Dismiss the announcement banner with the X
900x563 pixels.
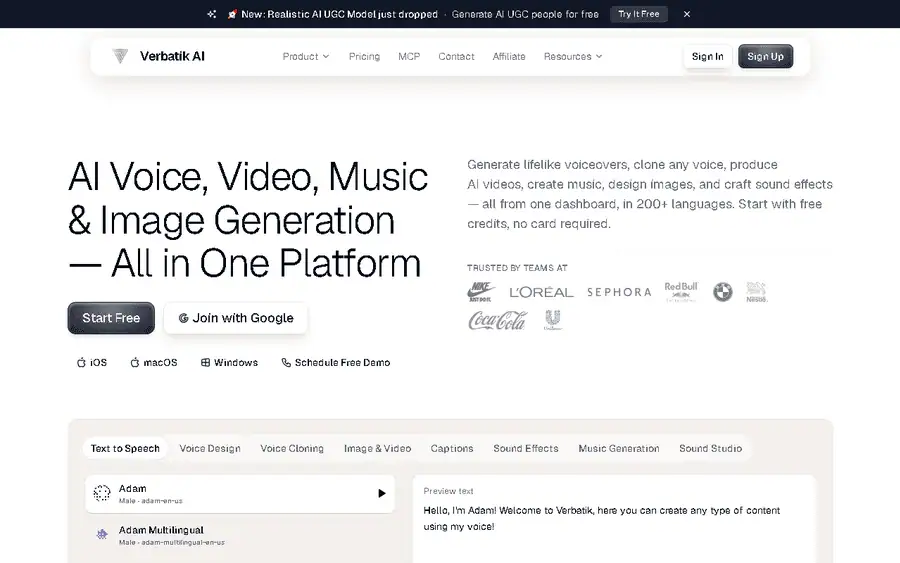[686, 14]
